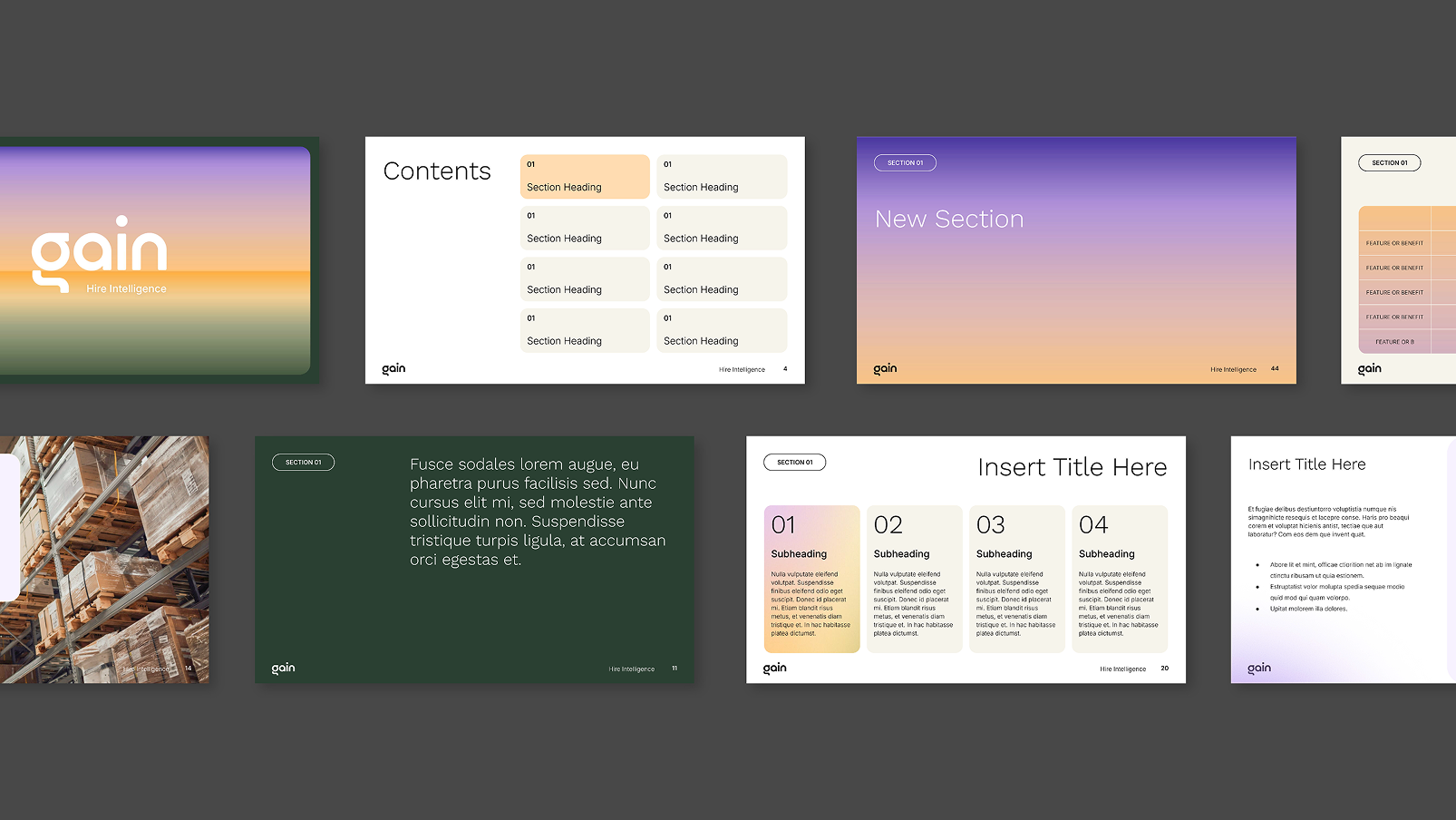Select the Insert Title Here heading above the four cards

[x=1073, y=467]
